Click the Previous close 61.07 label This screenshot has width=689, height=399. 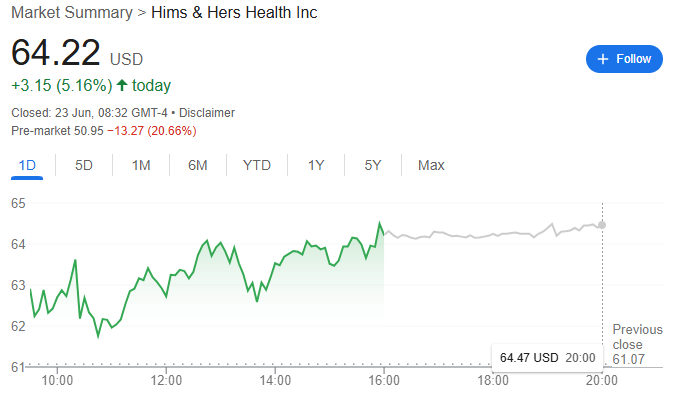pos(637,344)
